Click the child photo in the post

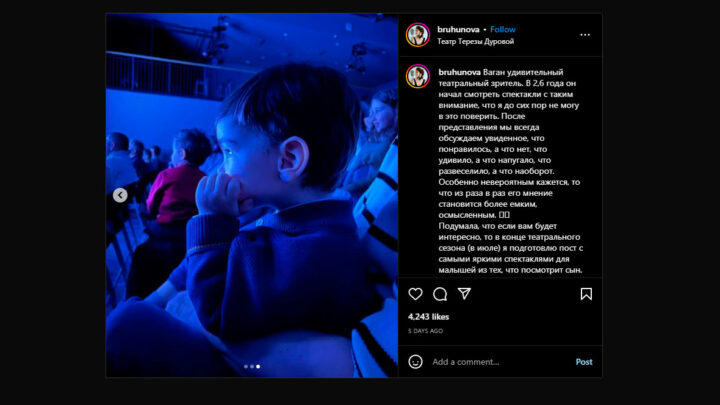252,195
